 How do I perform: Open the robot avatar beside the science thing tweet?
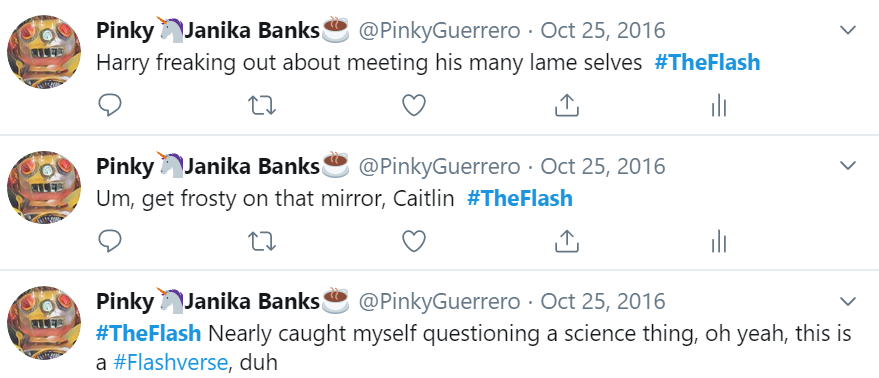click(x=44, y=322)
